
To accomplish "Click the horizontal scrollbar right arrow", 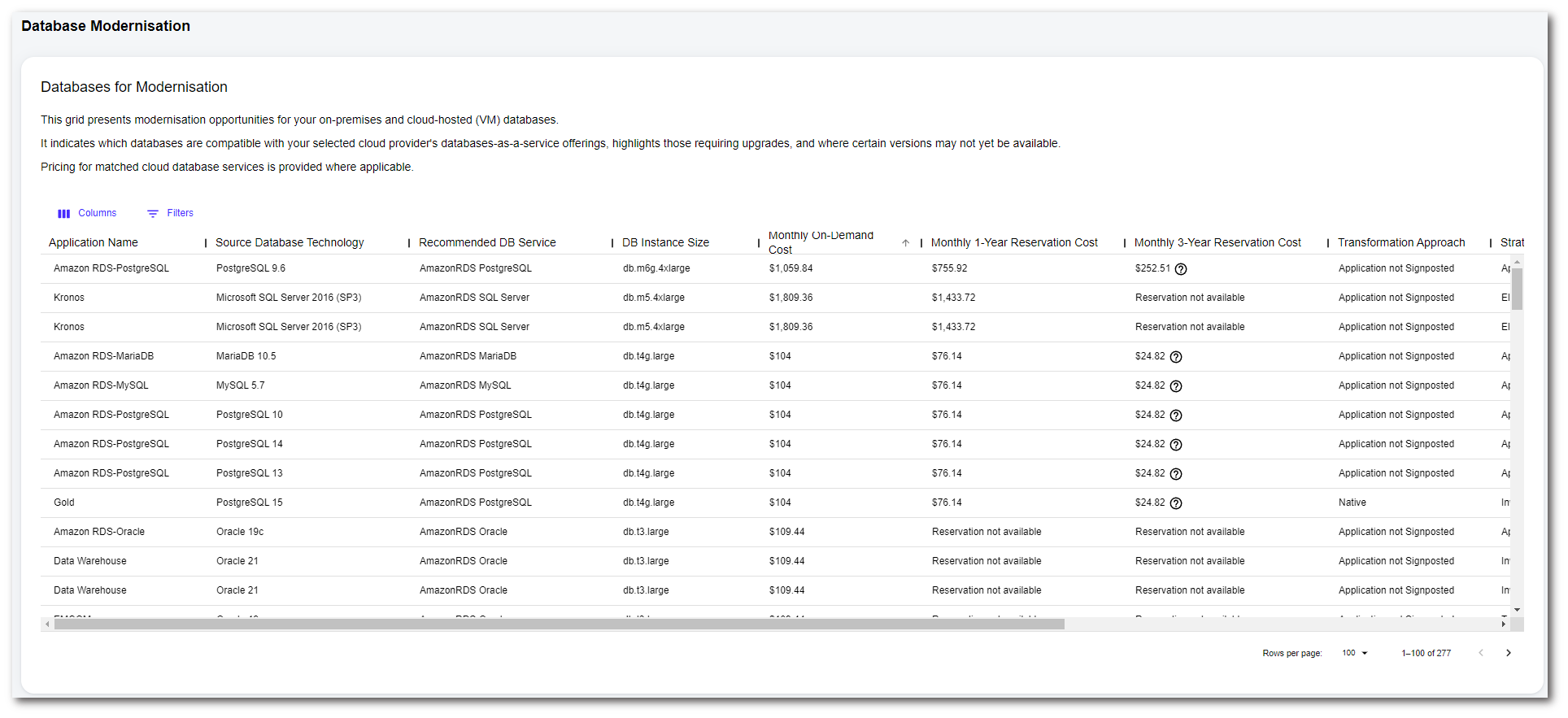I will (x=1503, y=624).
